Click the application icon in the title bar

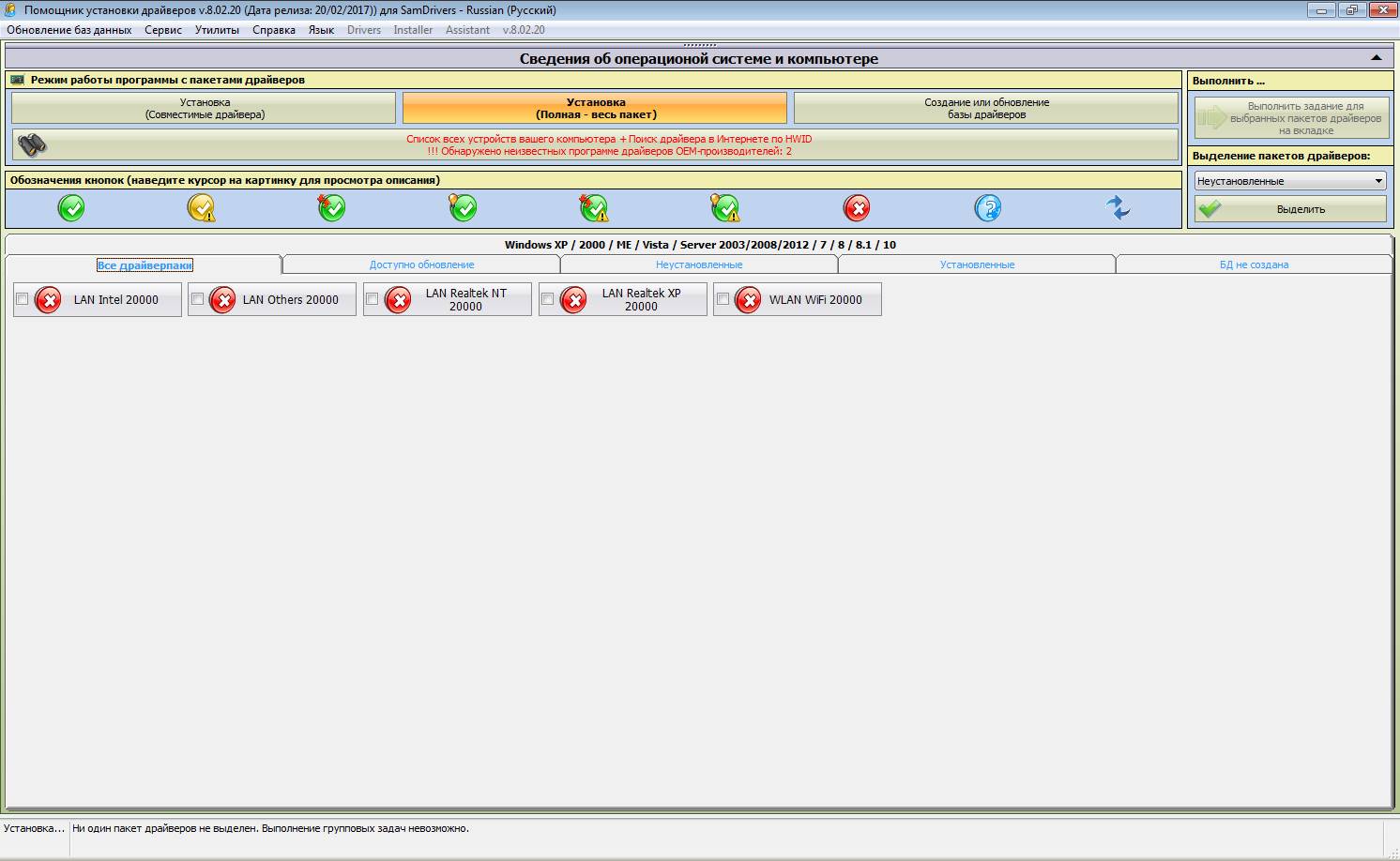[x=10, y=10]
